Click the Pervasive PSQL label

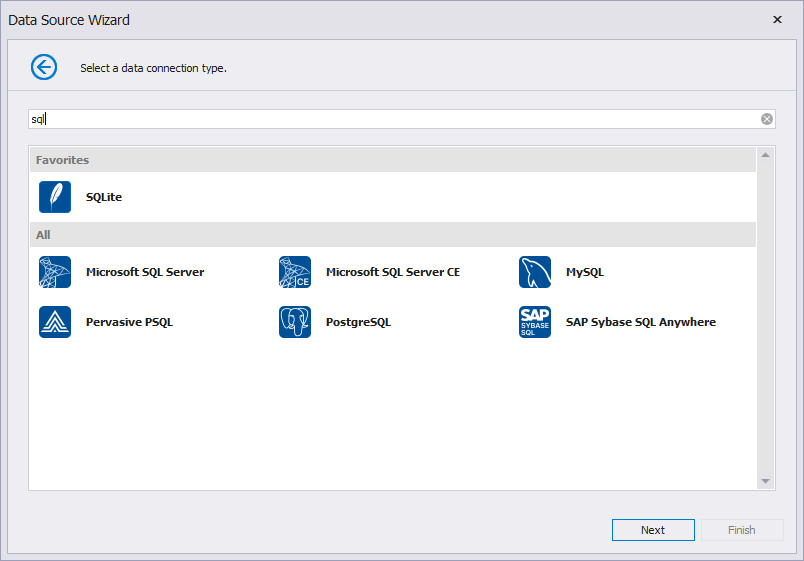(x=129, y=322)
